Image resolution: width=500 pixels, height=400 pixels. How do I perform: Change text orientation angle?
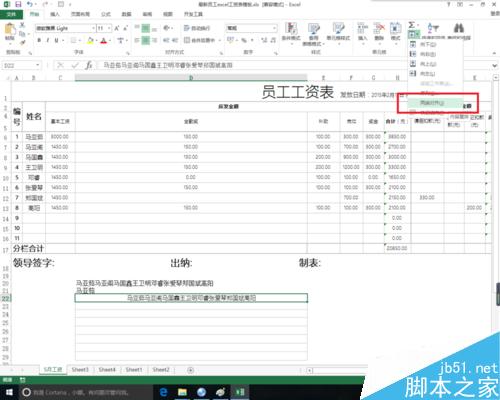point(167,28)
